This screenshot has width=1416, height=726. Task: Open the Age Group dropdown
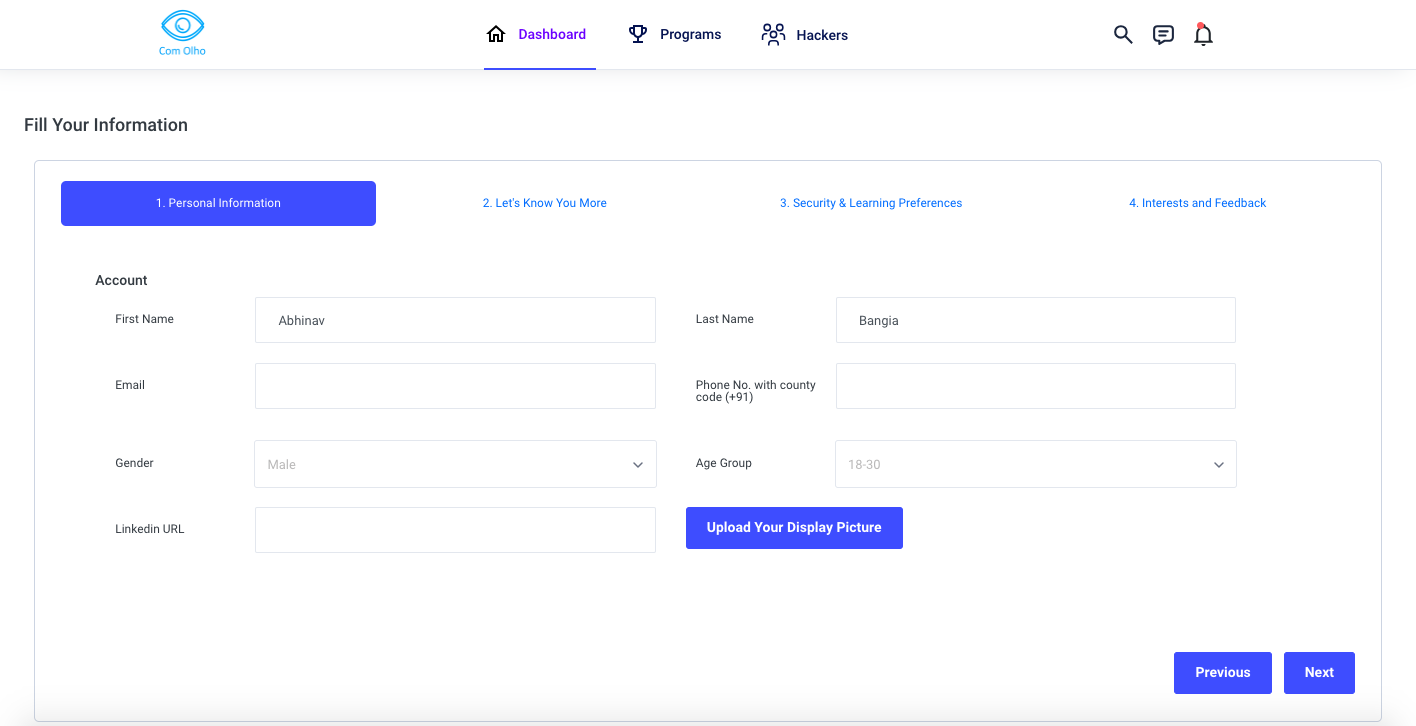pyautogui.click(x=1036, y=464)
